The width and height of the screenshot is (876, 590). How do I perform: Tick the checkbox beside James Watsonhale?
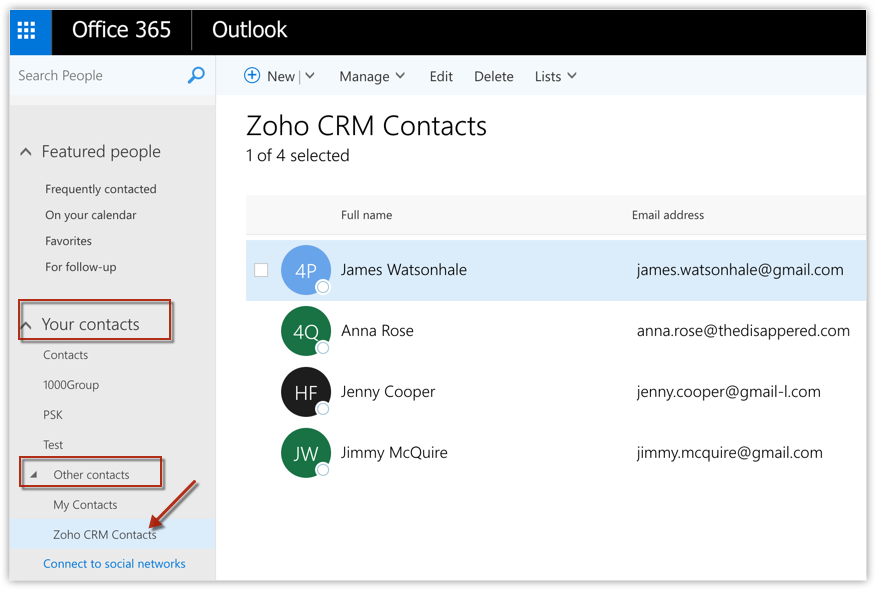click(261, 270)
